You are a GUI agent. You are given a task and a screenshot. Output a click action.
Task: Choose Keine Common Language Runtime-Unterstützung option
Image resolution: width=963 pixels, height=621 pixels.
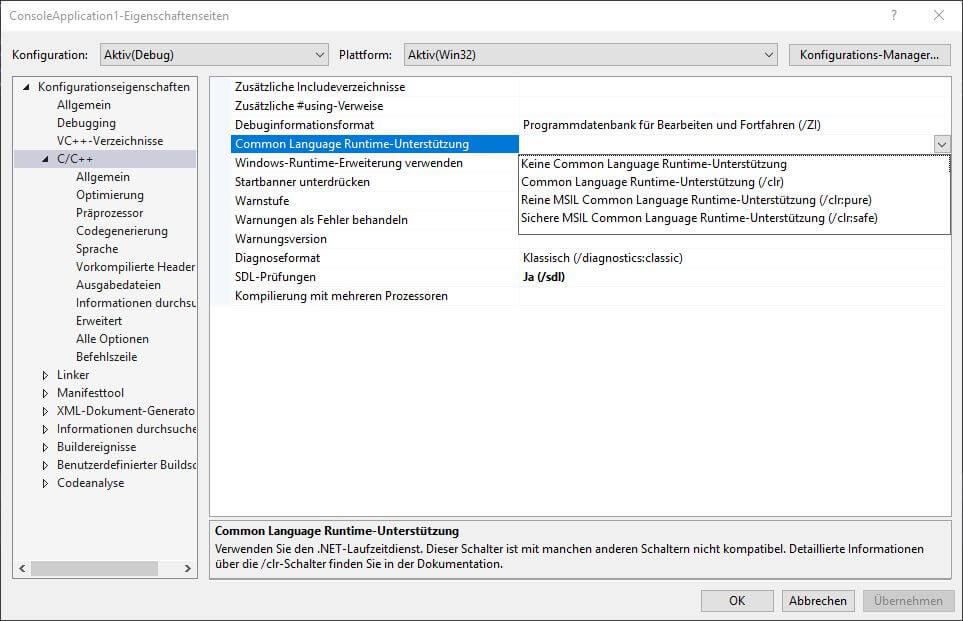coord(653,164)
